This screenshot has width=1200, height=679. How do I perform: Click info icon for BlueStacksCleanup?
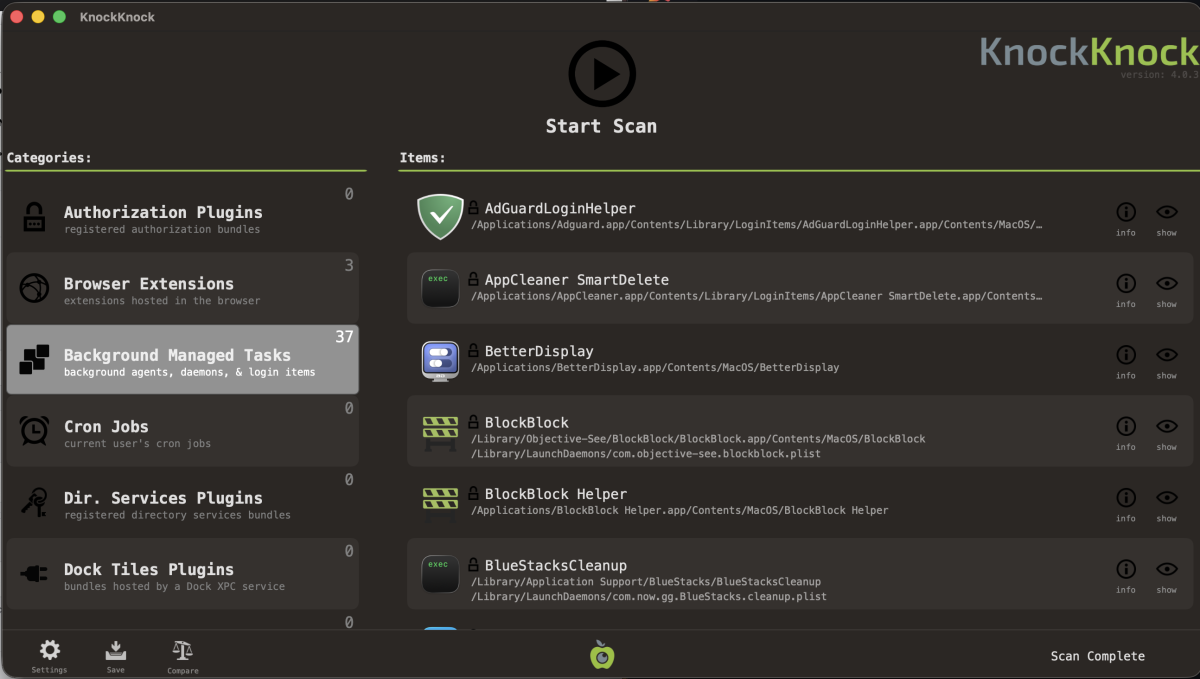coord(1126,569)
